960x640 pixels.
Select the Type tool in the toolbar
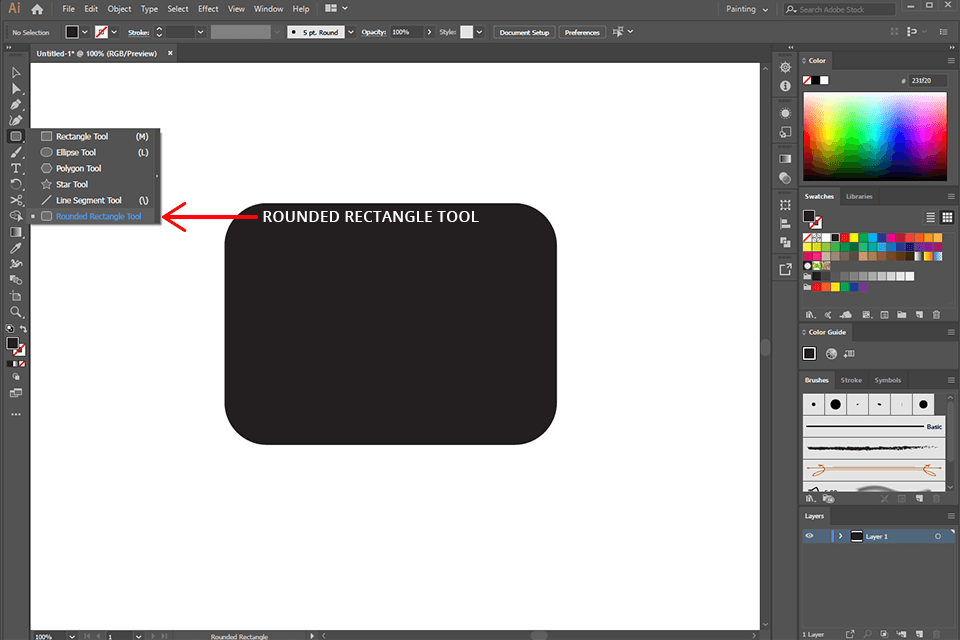(15, 168)
